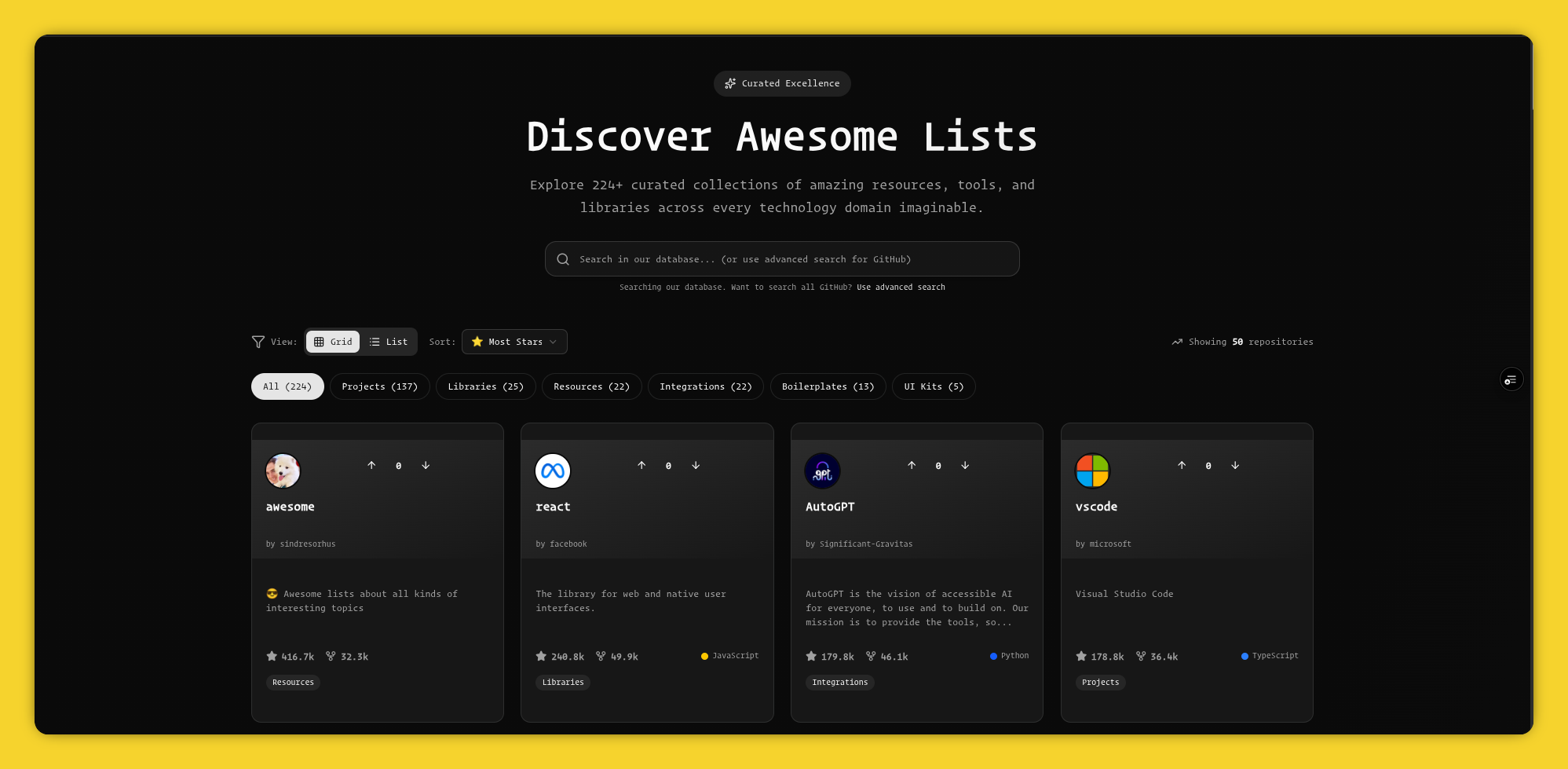Screen dimensions: 1568x769
Task: Click the Projects tag on vscode card
Action: pos(1100,683)
